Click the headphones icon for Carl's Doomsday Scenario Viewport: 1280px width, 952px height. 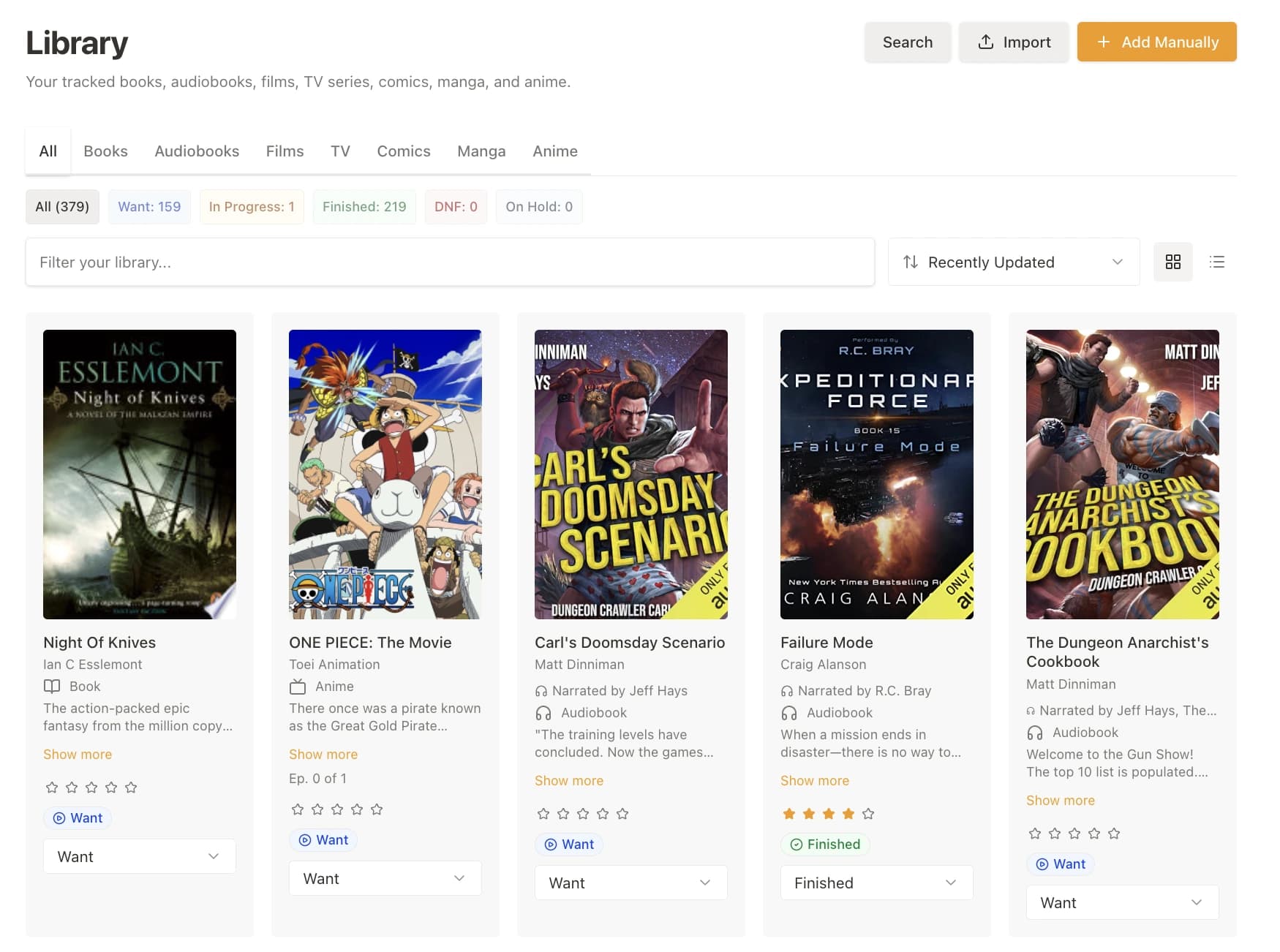pos(542,690)
